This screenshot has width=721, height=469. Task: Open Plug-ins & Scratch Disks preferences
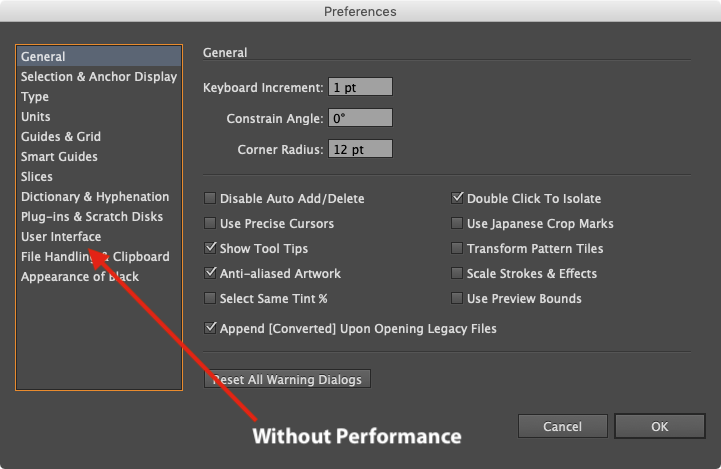point(92,217)
